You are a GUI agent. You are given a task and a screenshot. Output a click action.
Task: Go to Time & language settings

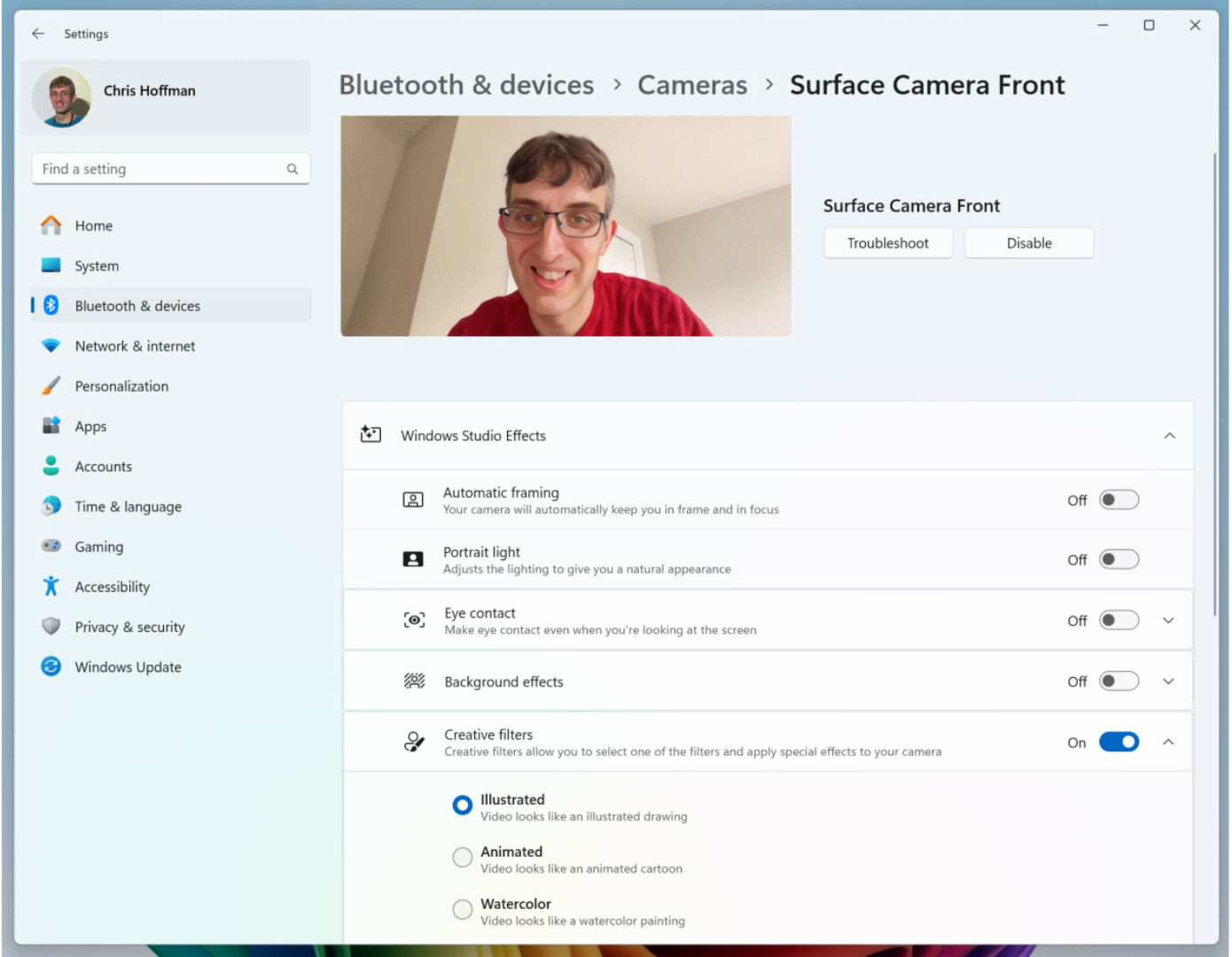tap(128, 507)
